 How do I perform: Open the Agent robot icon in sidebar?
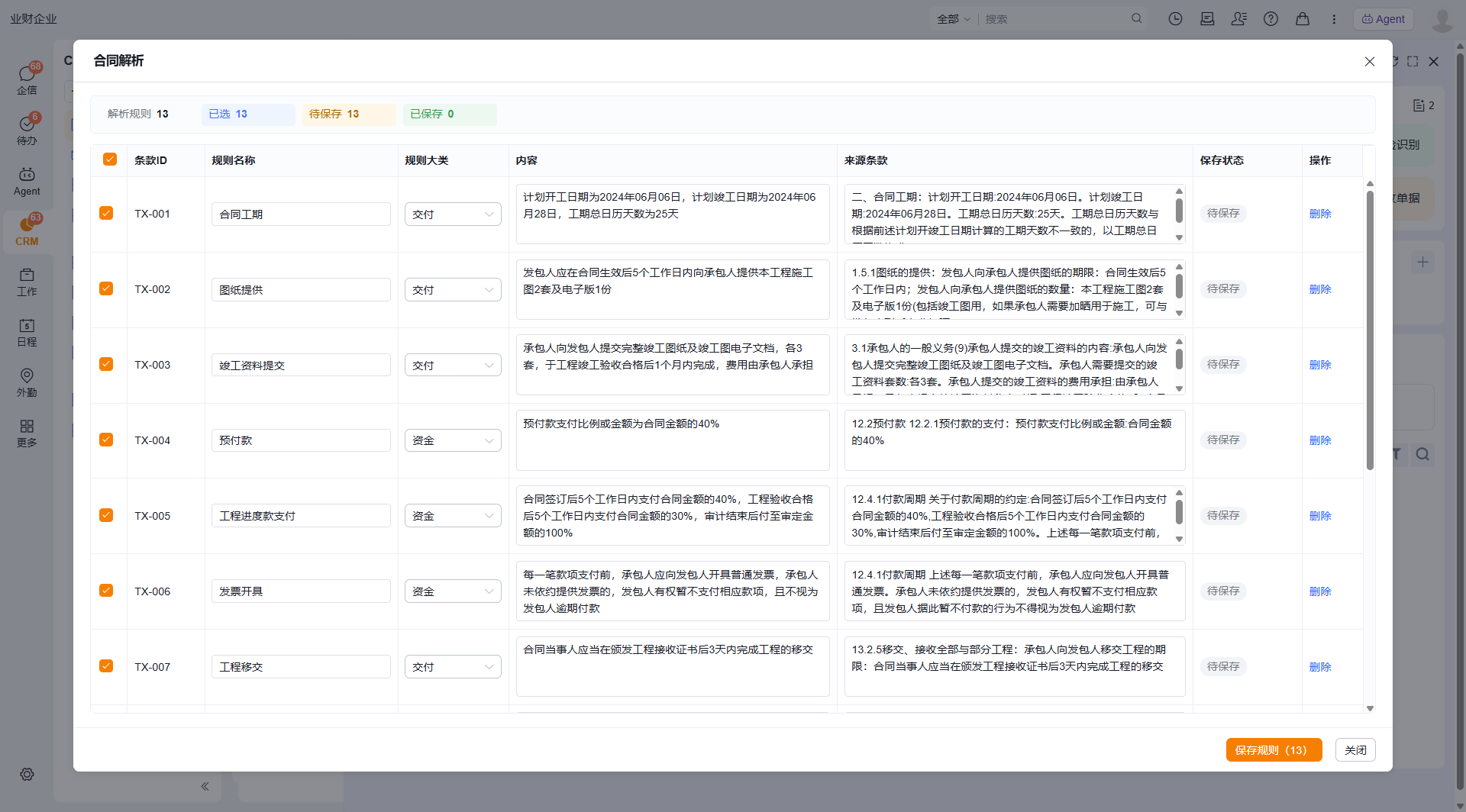(27, 181)
